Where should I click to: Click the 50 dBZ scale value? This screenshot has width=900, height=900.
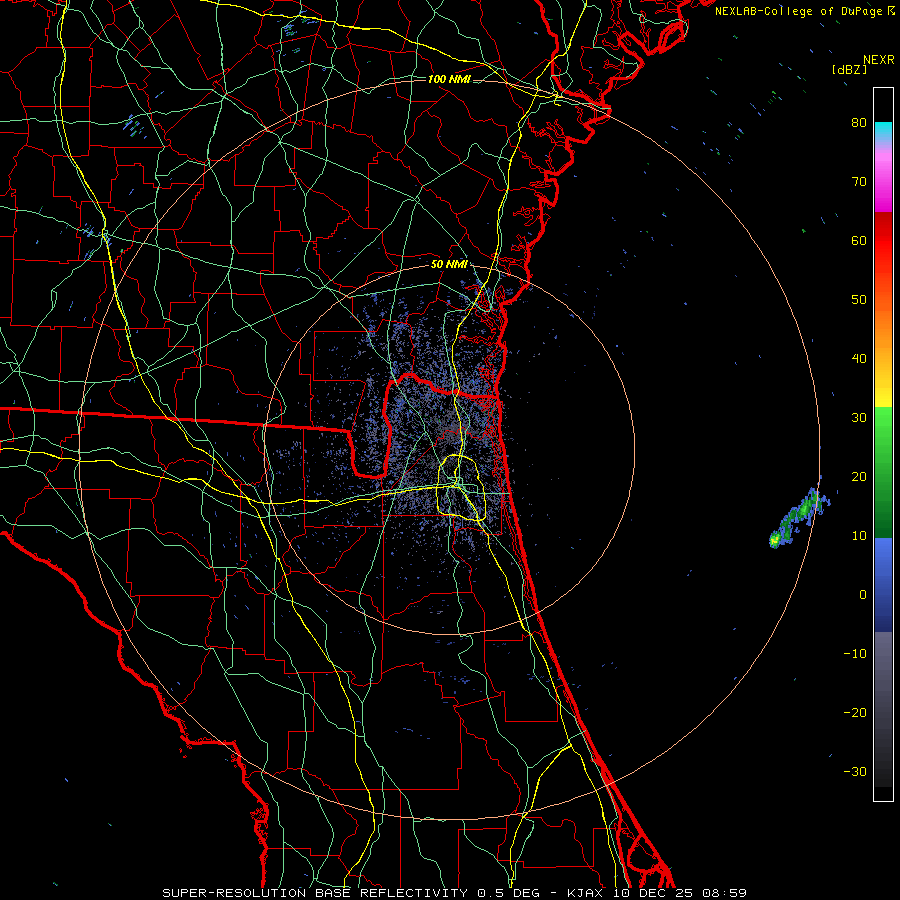click(x=859, y=300)
